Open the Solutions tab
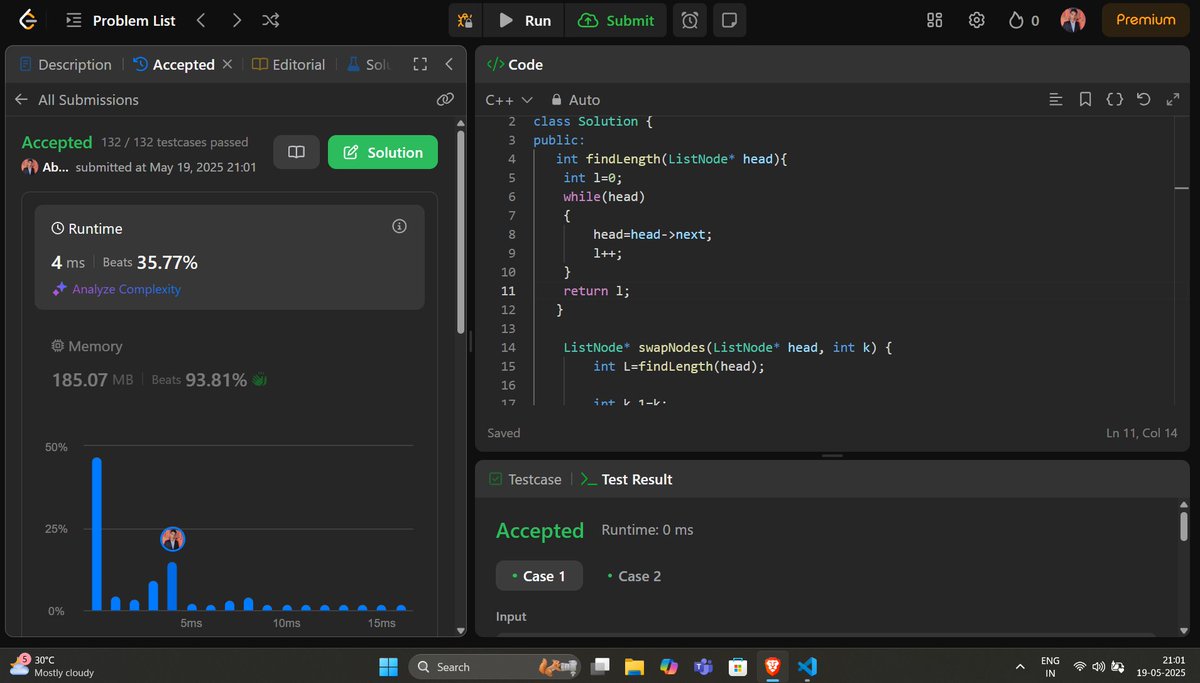Image resolution: width=1200 pixels, height=683 pixels. coord(368,64)
